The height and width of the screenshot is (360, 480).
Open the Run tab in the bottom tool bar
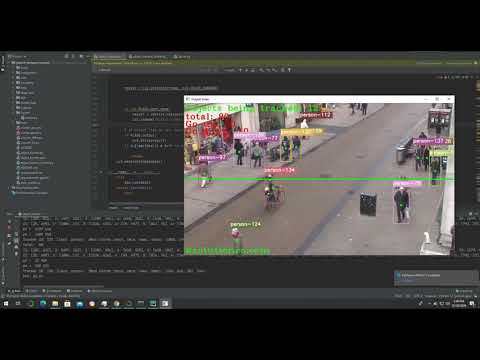14,291
